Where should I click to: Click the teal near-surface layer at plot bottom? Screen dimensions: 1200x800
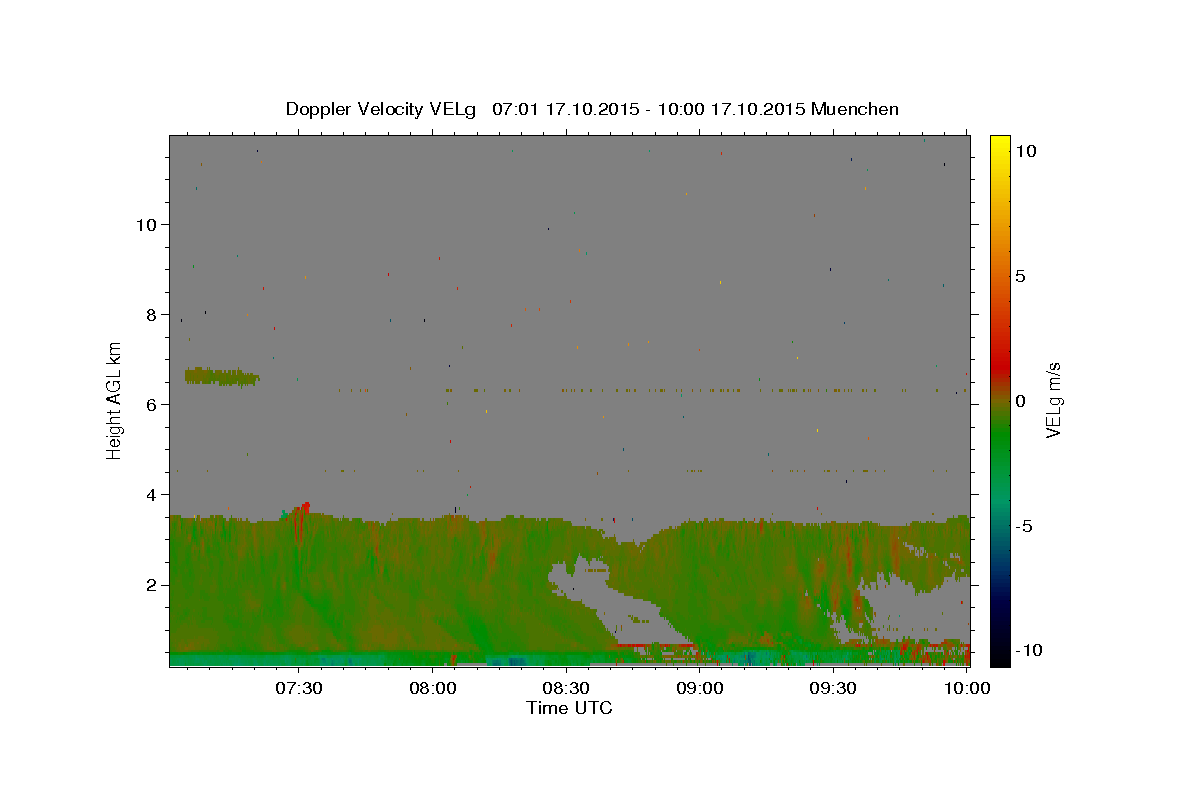tap(569, 659)
